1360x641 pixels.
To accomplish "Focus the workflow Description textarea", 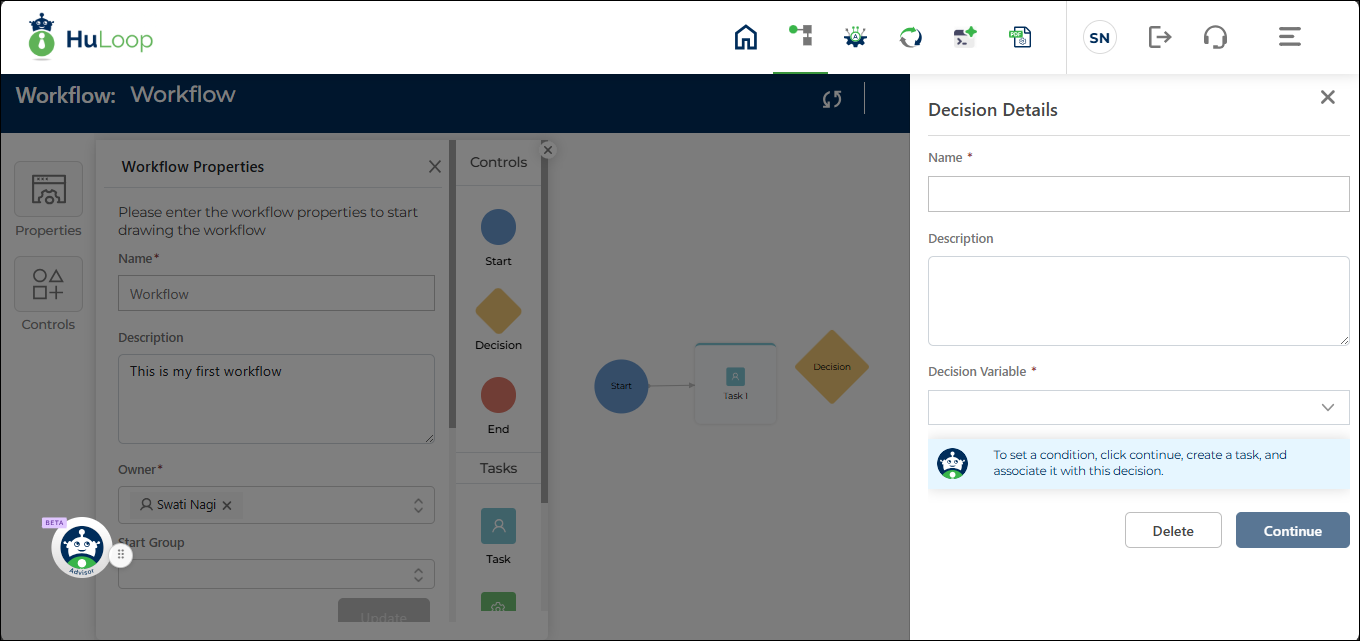I will tap(276, 399).
